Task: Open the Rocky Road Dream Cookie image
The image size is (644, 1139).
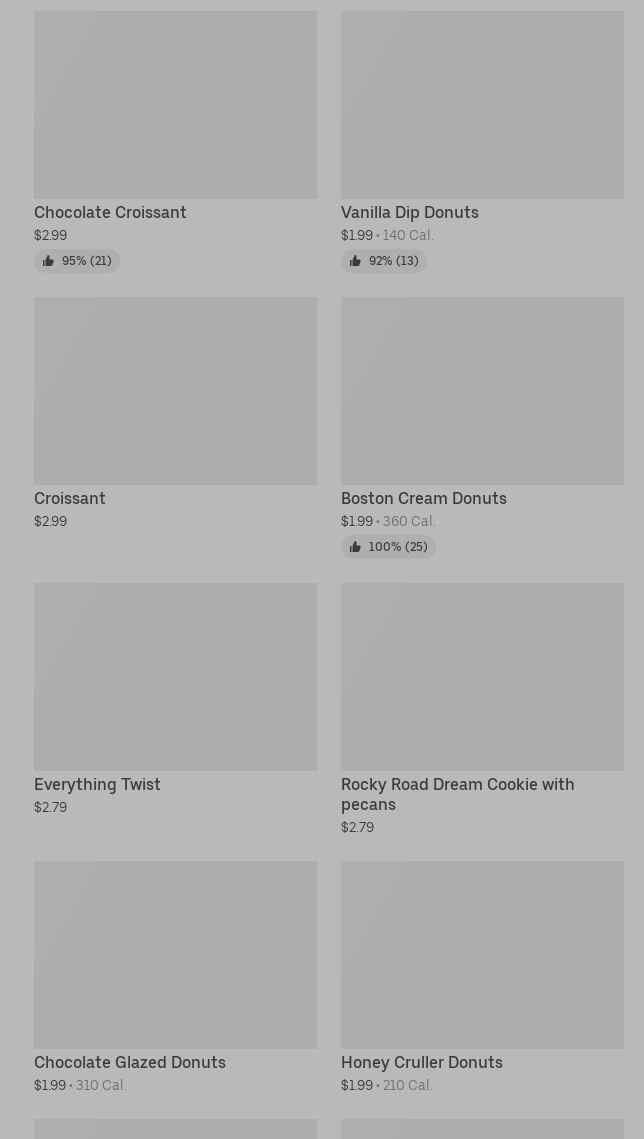Action: [x=482, y=676]
